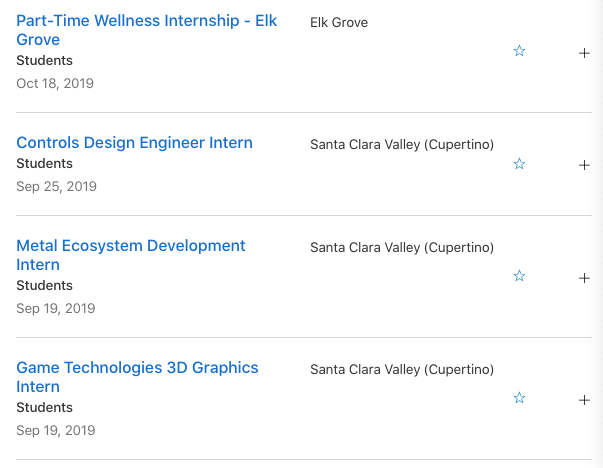
Task: Click the Sep 25, 2019 posting date
Action: tap(56, 187)
